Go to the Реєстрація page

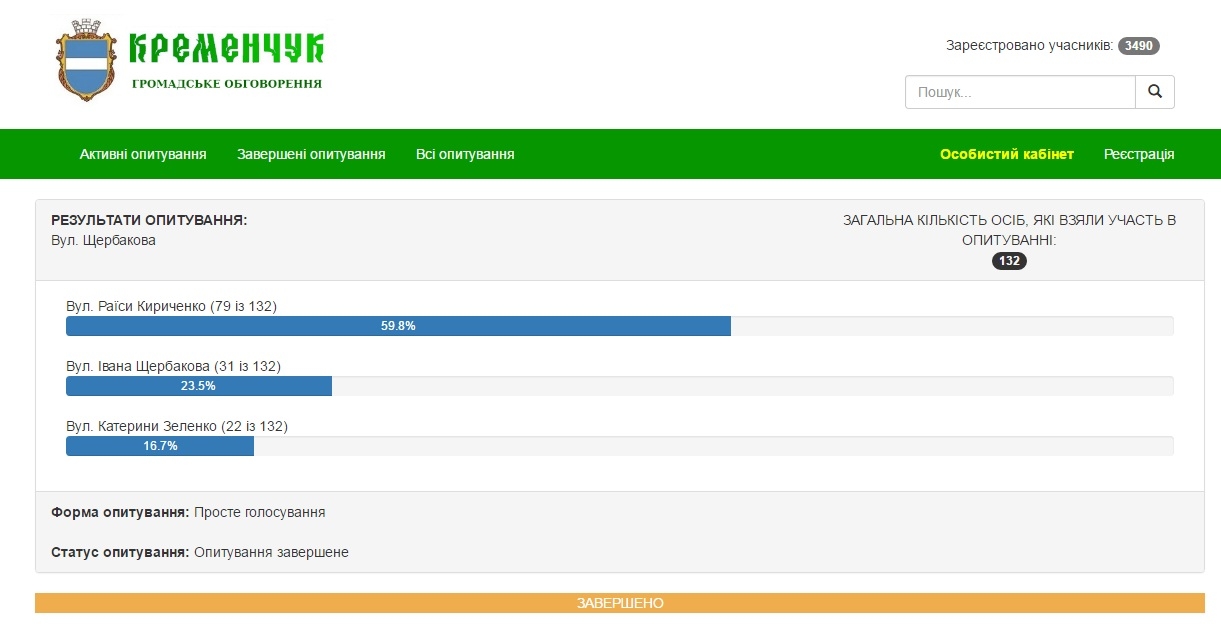point(1139,154)
